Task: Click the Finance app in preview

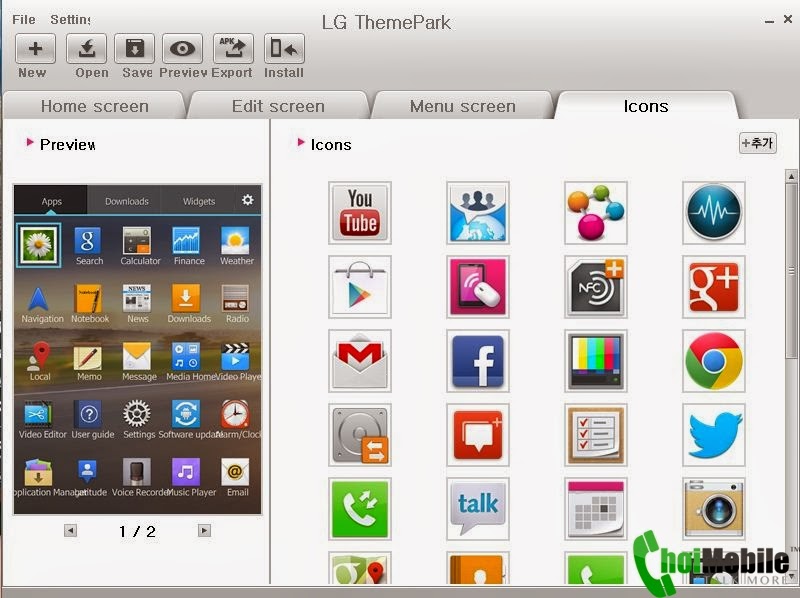Action: (188, 246)
